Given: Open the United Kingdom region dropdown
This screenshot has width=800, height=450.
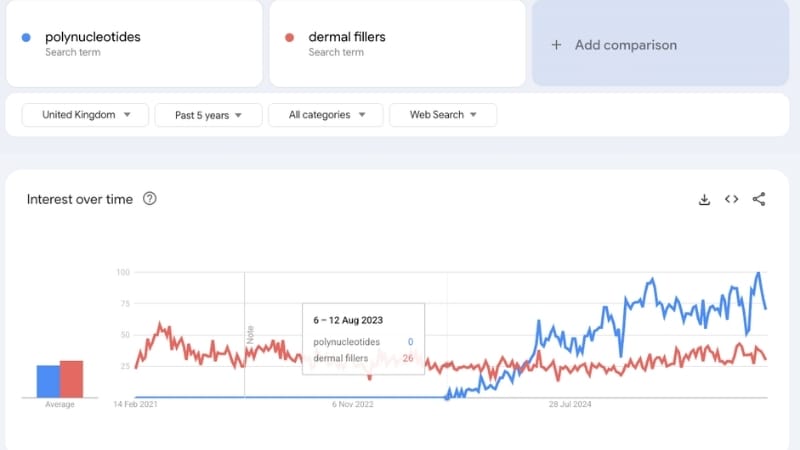Looking at the screenshot, I should point(85,115).
